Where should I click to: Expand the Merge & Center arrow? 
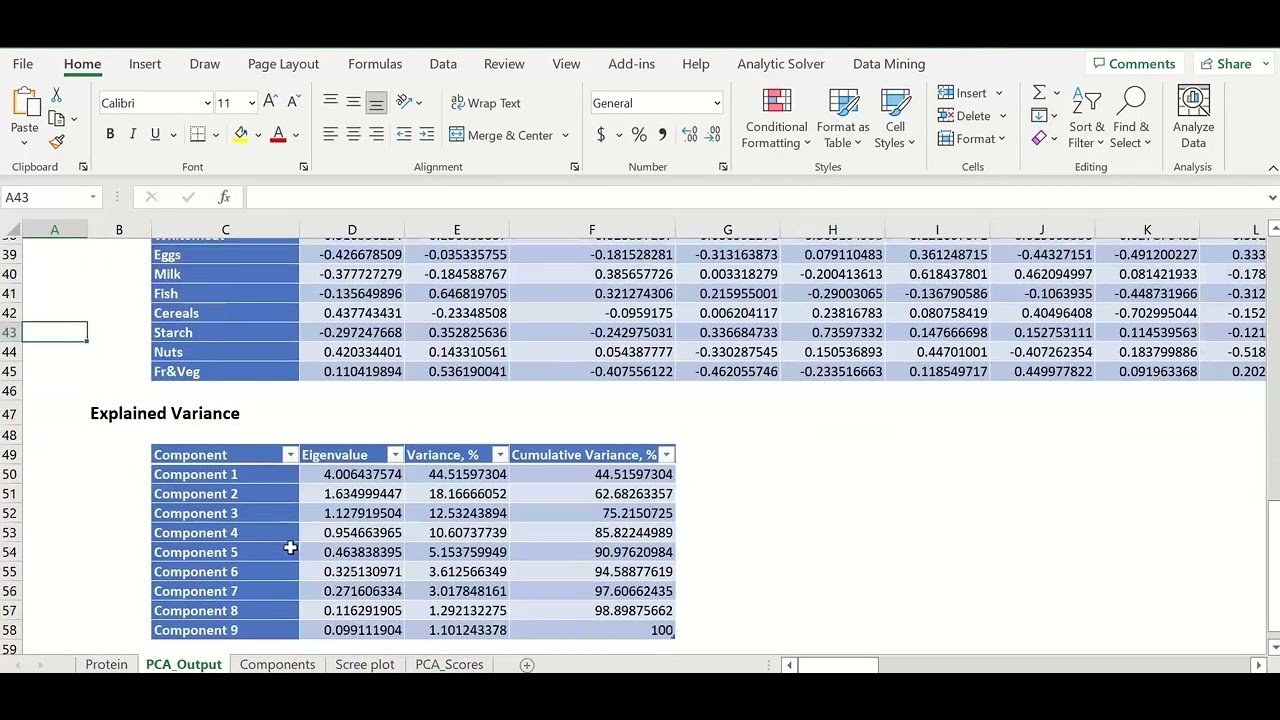point(565,135)
